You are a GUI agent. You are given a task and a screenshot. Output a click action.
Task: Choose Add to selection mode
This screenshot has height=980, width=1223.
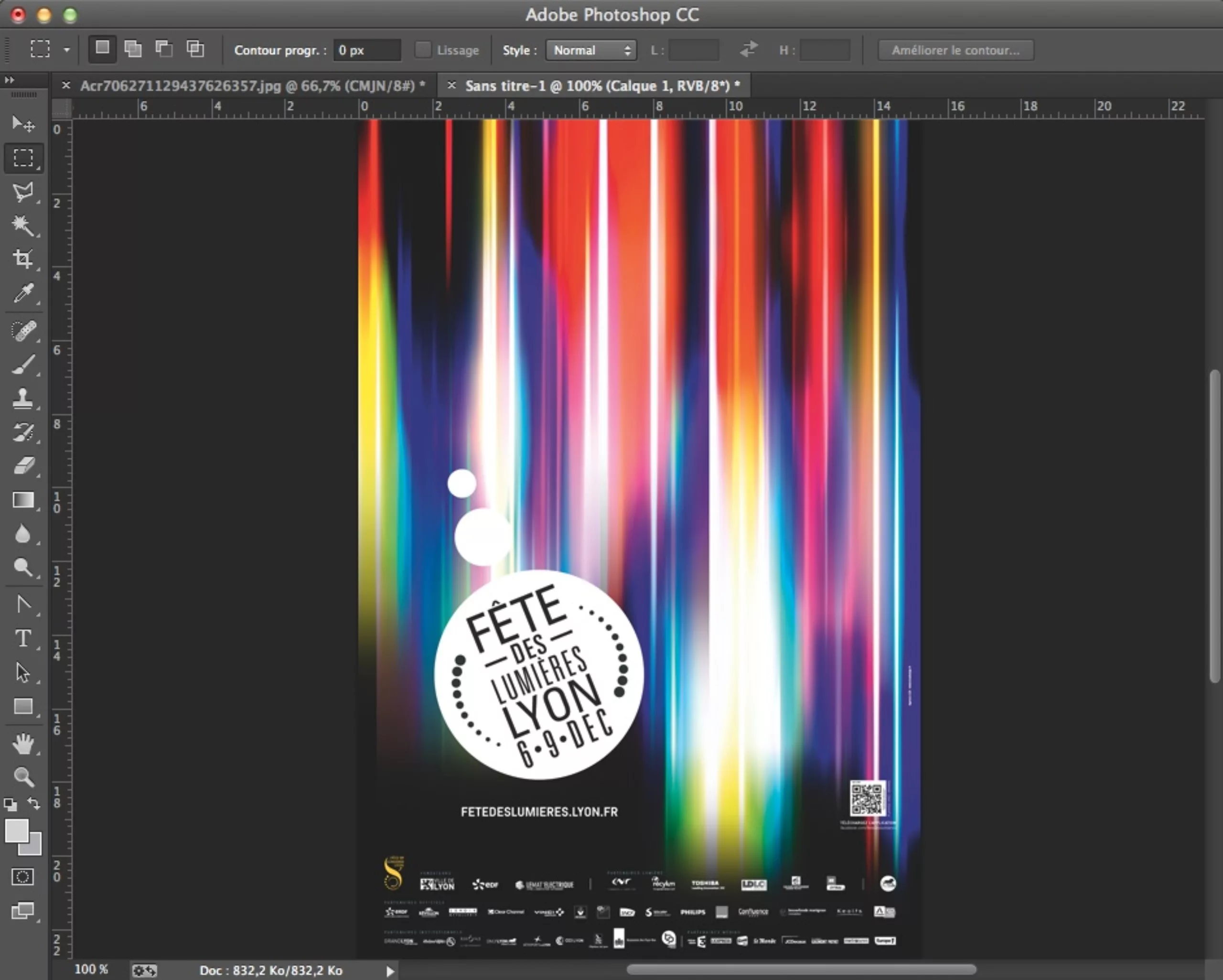pos(133,49)
